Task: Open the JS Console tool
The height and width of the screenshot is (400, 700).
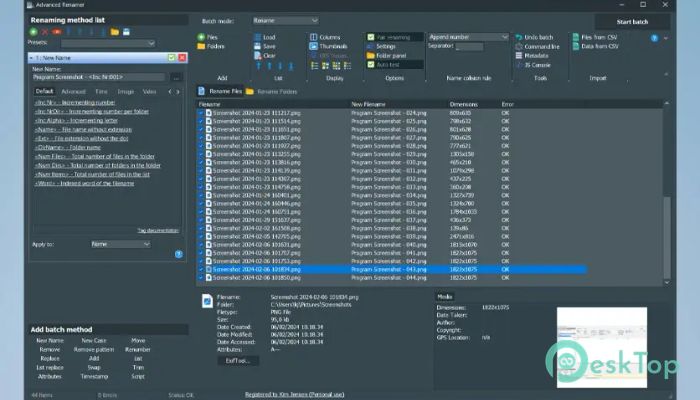Action: pos(533,65)
